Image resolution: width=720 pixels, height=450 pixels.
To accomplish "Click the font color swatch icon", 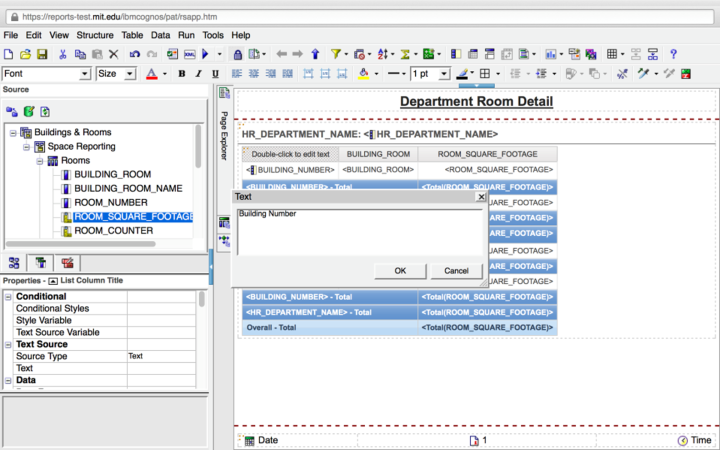I will pos(152,74).
